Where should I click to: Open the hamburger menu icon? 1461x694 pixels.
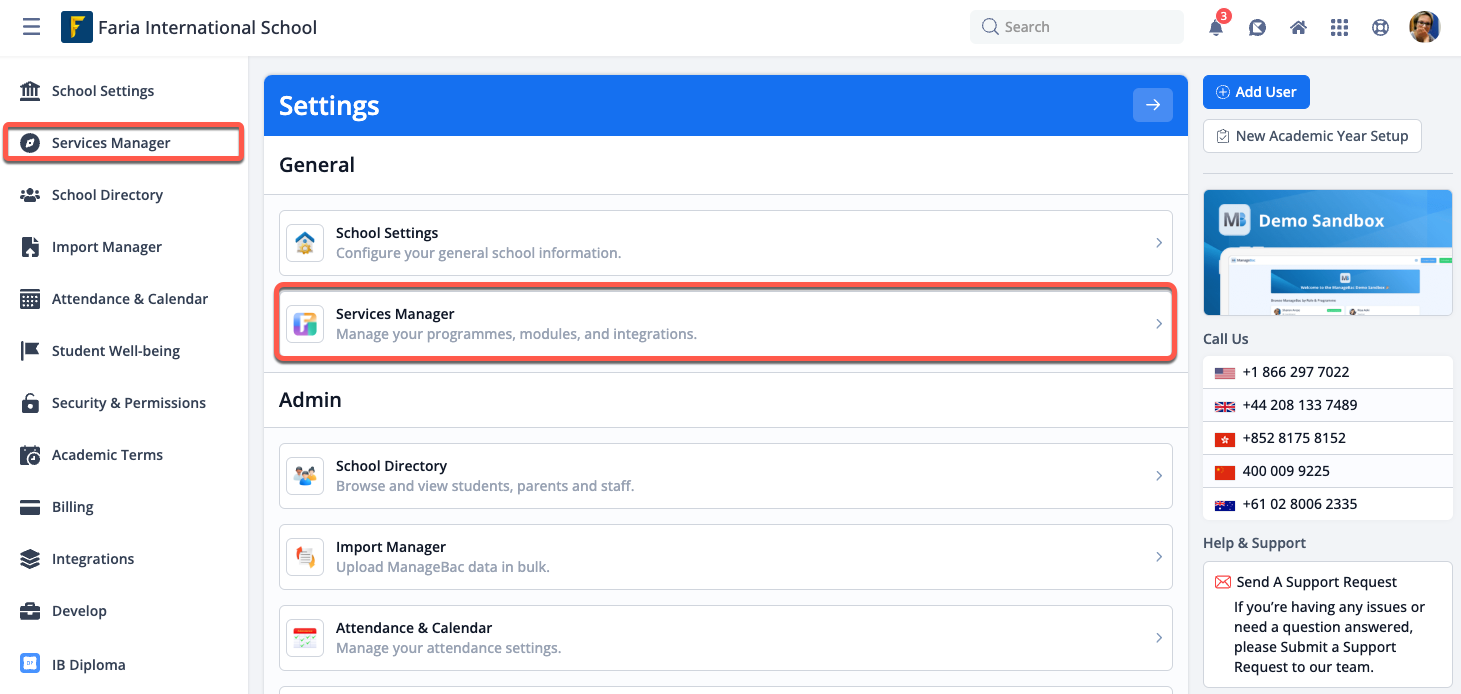pos(32,27)
